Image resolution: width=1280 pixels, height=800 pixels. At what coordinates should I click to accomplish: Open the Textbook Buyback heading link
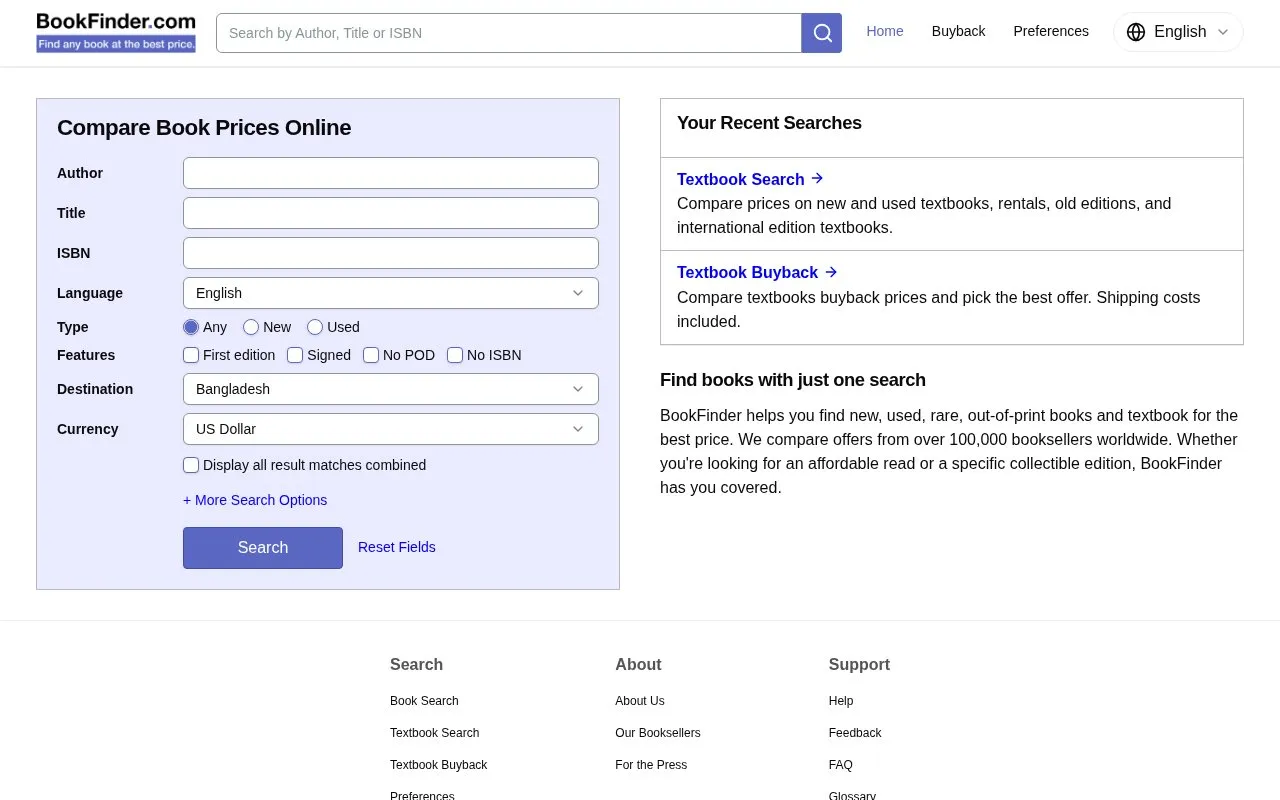click(x=748, y=272)
